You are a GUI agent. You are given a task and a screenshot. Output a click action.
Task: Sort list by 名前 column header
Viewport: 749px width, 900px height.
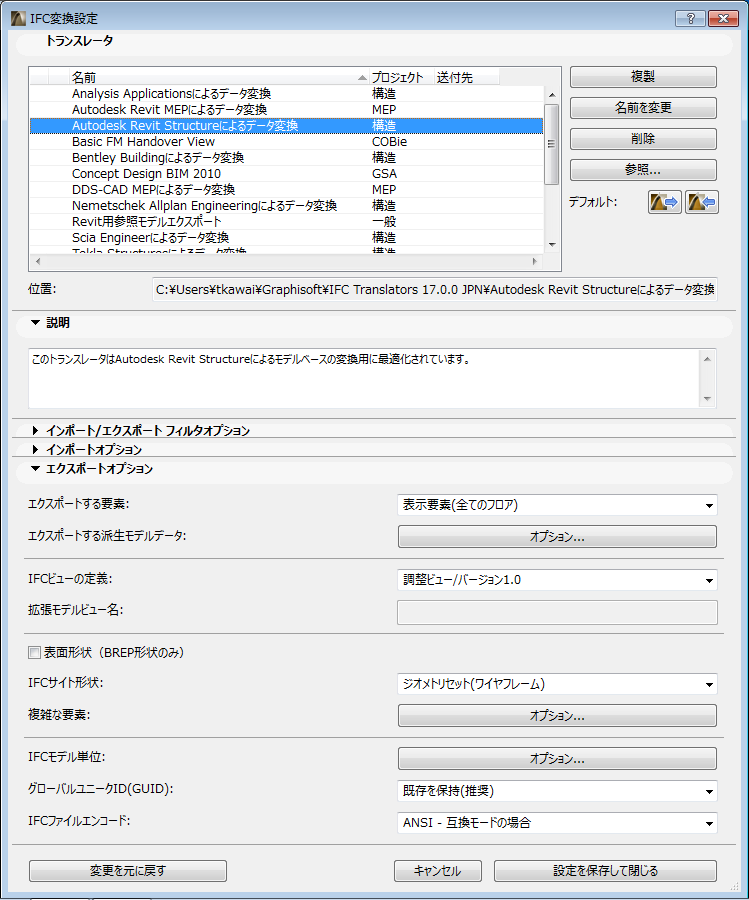click(x=219, y=77)
